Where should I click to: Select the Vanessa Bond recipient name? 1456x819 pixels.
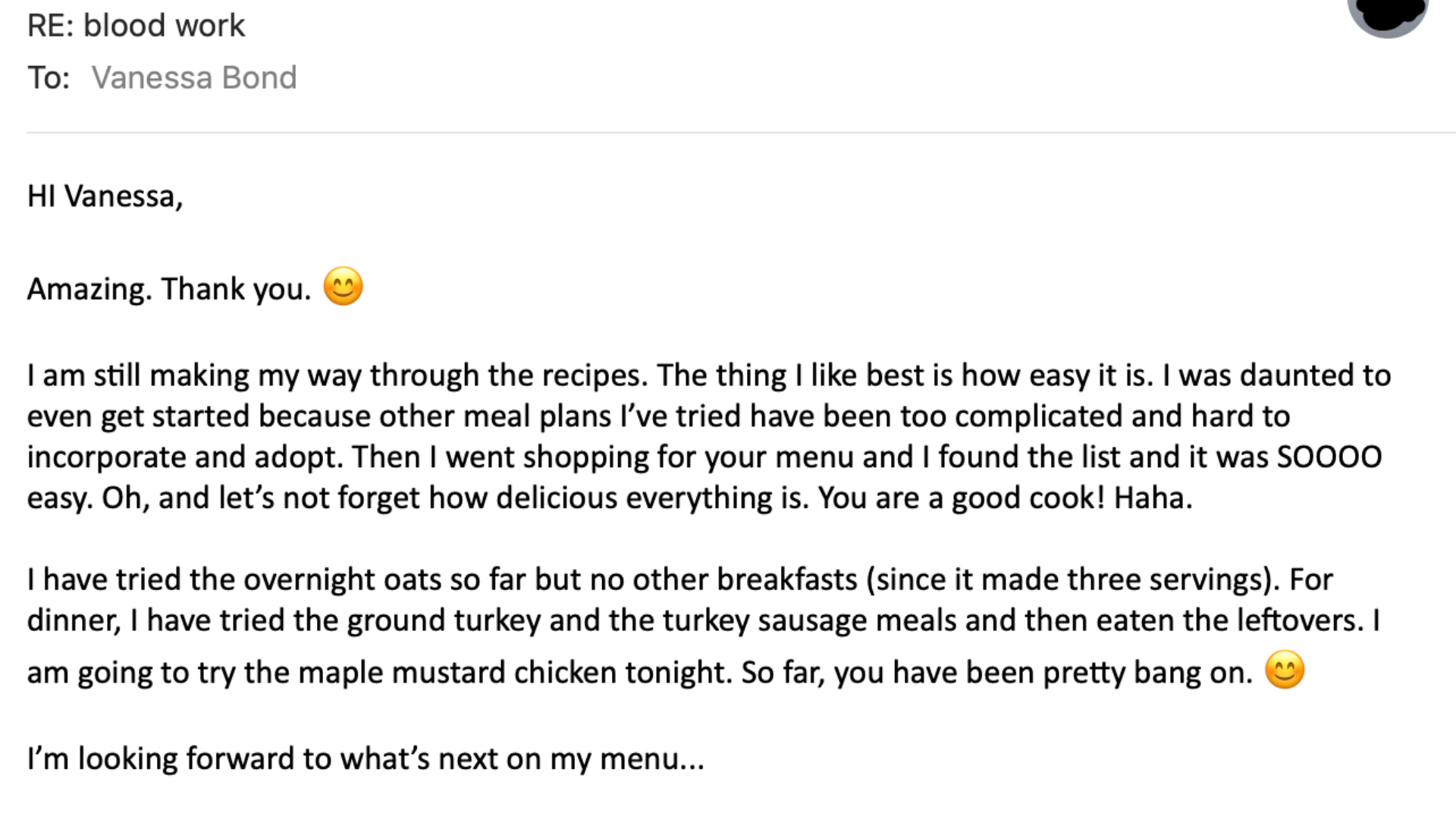[194, 77]
